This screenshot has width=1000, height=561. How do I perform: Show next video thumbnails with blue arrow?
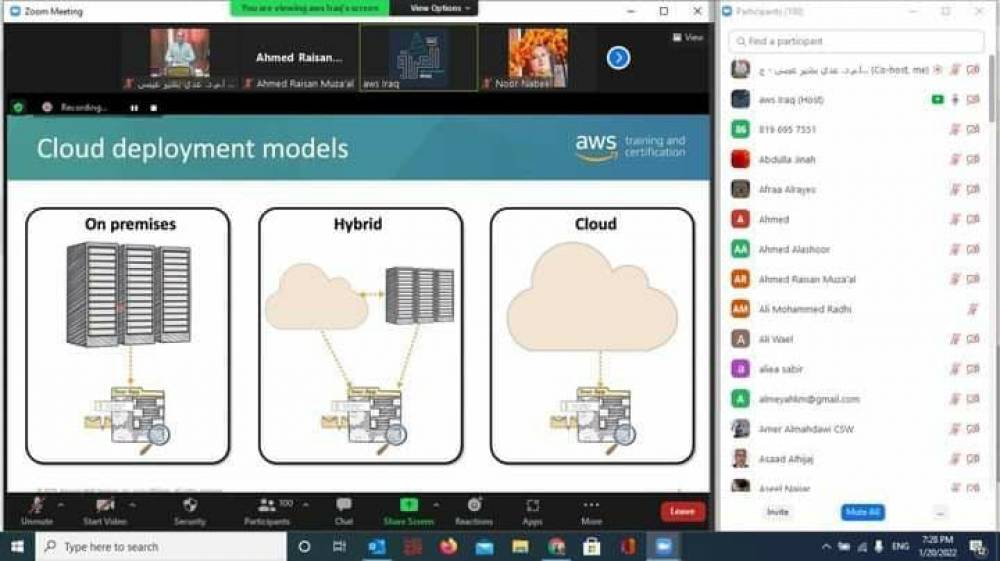[x=618, y=58]
